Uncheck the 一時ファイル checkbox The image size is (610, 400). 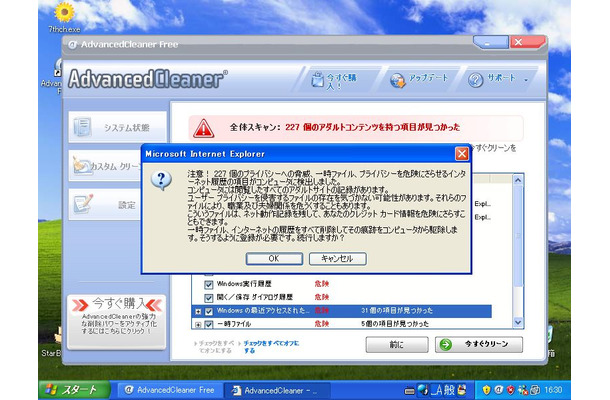pyautogui.click(x=209, y=325)
